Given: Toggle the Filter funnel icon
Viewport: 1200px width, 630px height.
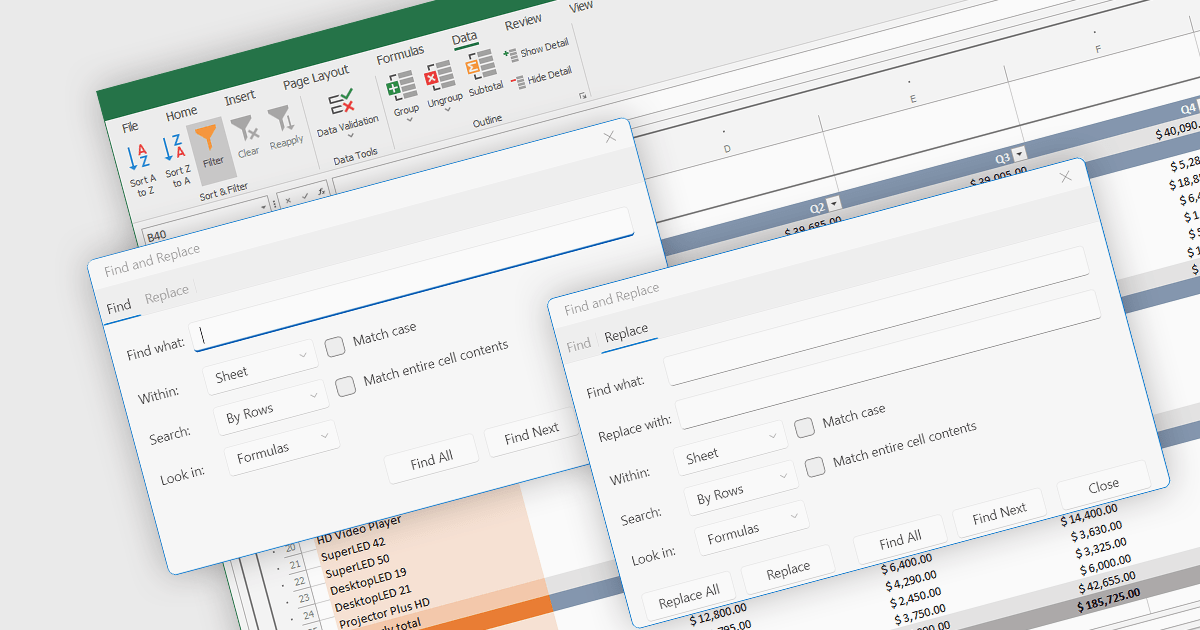Looking at the screenshot, I should coord(206,138).
